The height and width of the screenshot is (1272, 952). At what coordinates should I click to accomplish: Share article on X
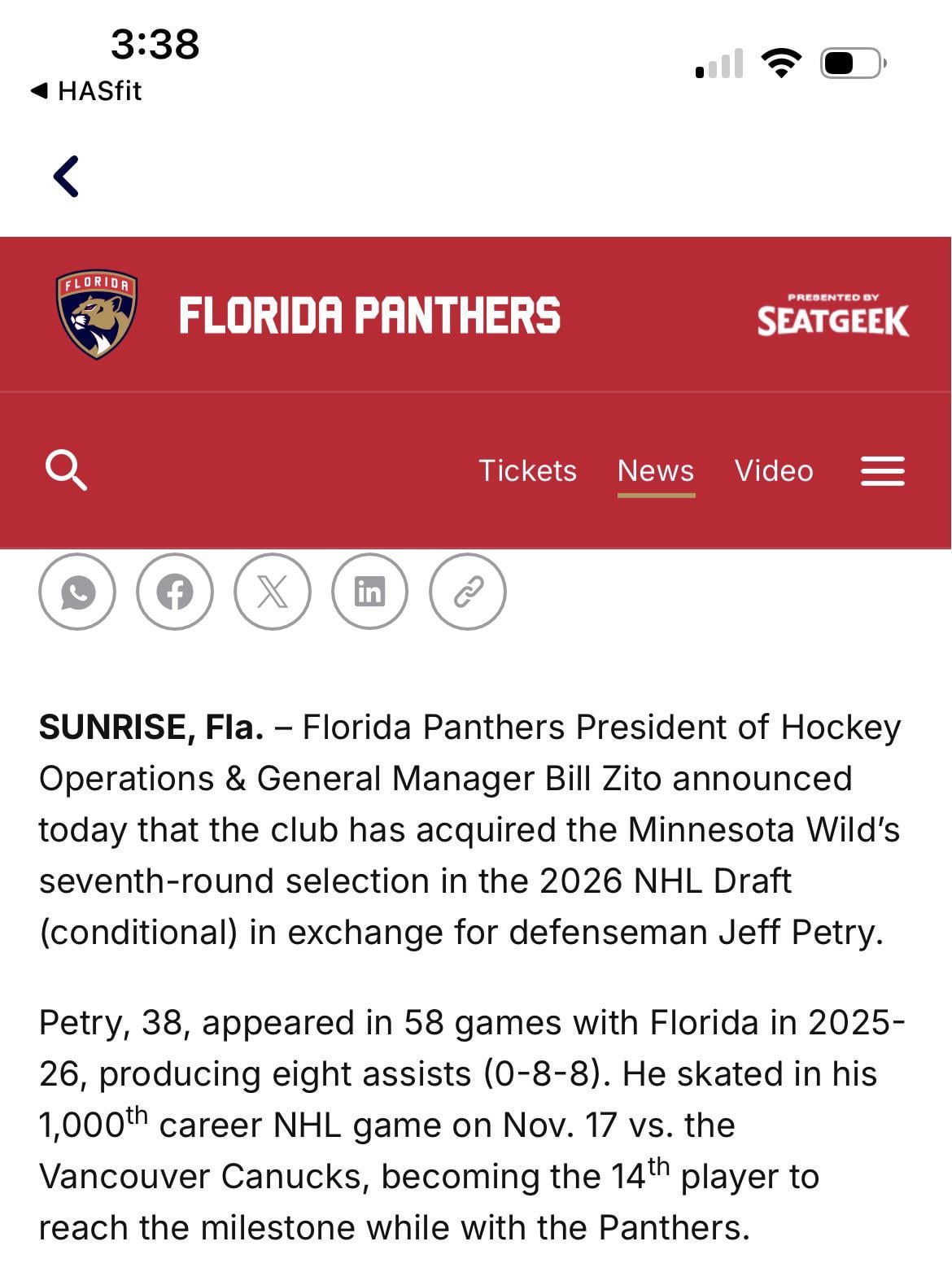[x=273, y=592]
